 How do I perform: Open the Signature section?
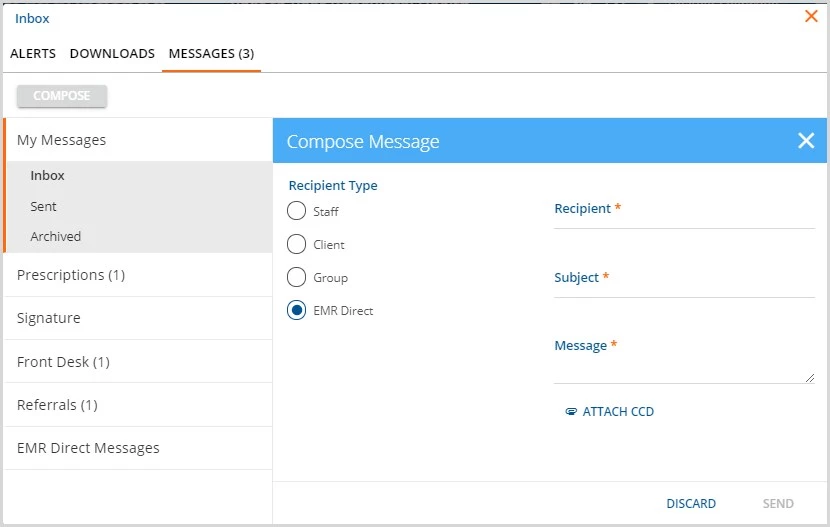138,318
